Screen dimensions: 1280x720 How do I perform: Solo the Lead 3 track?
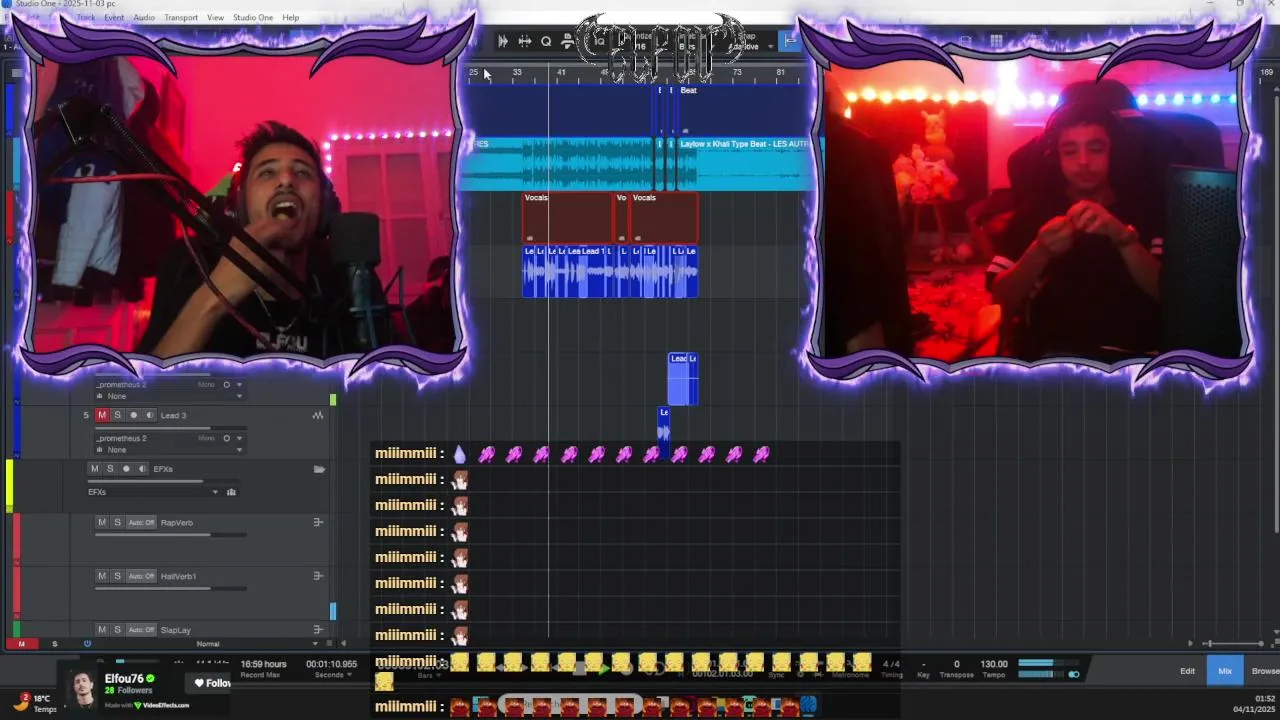pyautogui.click(x=117, y=415)
